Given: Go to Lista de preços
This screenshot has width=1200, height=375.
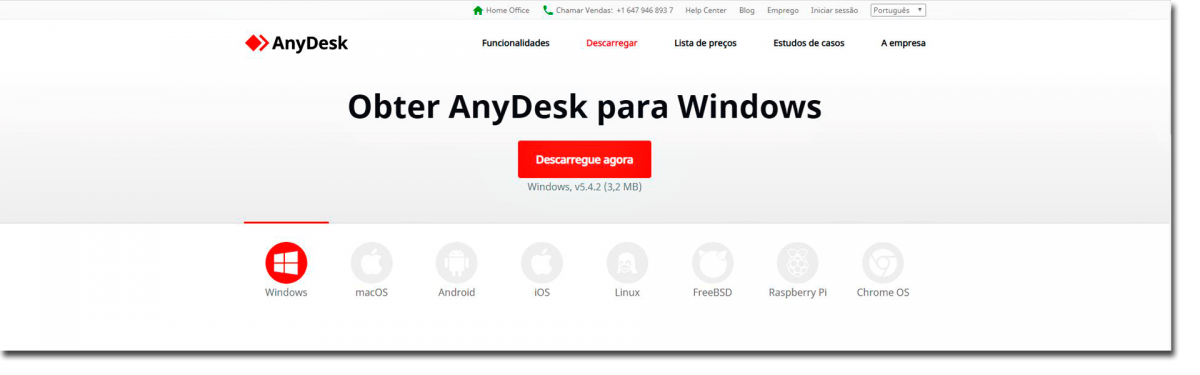Looking at the screenshot, I should (705, 43).
